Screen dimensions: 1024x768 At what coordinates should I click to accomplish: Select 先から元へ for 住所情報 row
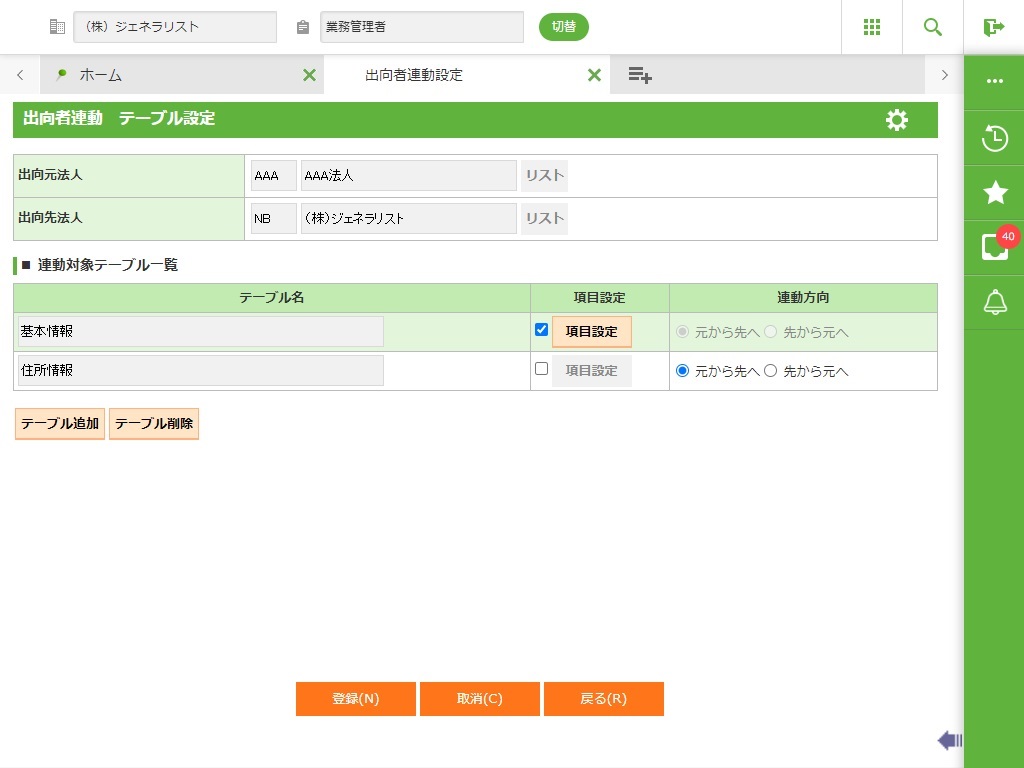770,371
